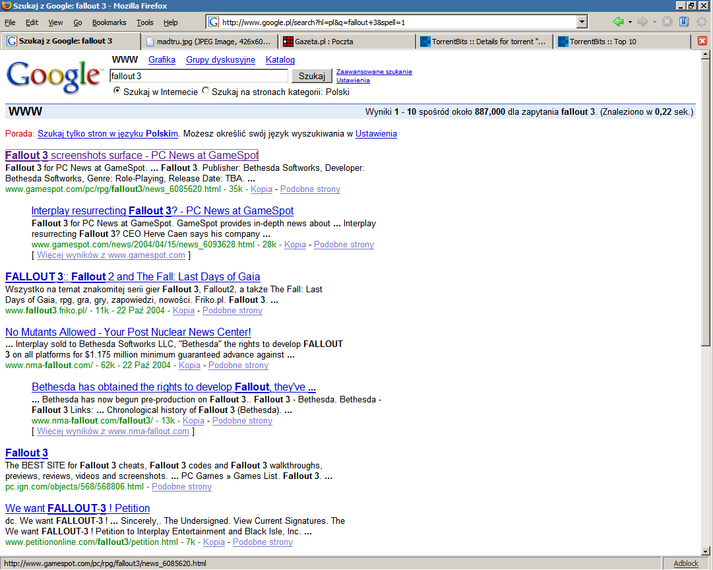The height and width of the screenshot is (570, 713).
Task: Open the plain Fallout 3 IGN result
Action: click(26, 453)
